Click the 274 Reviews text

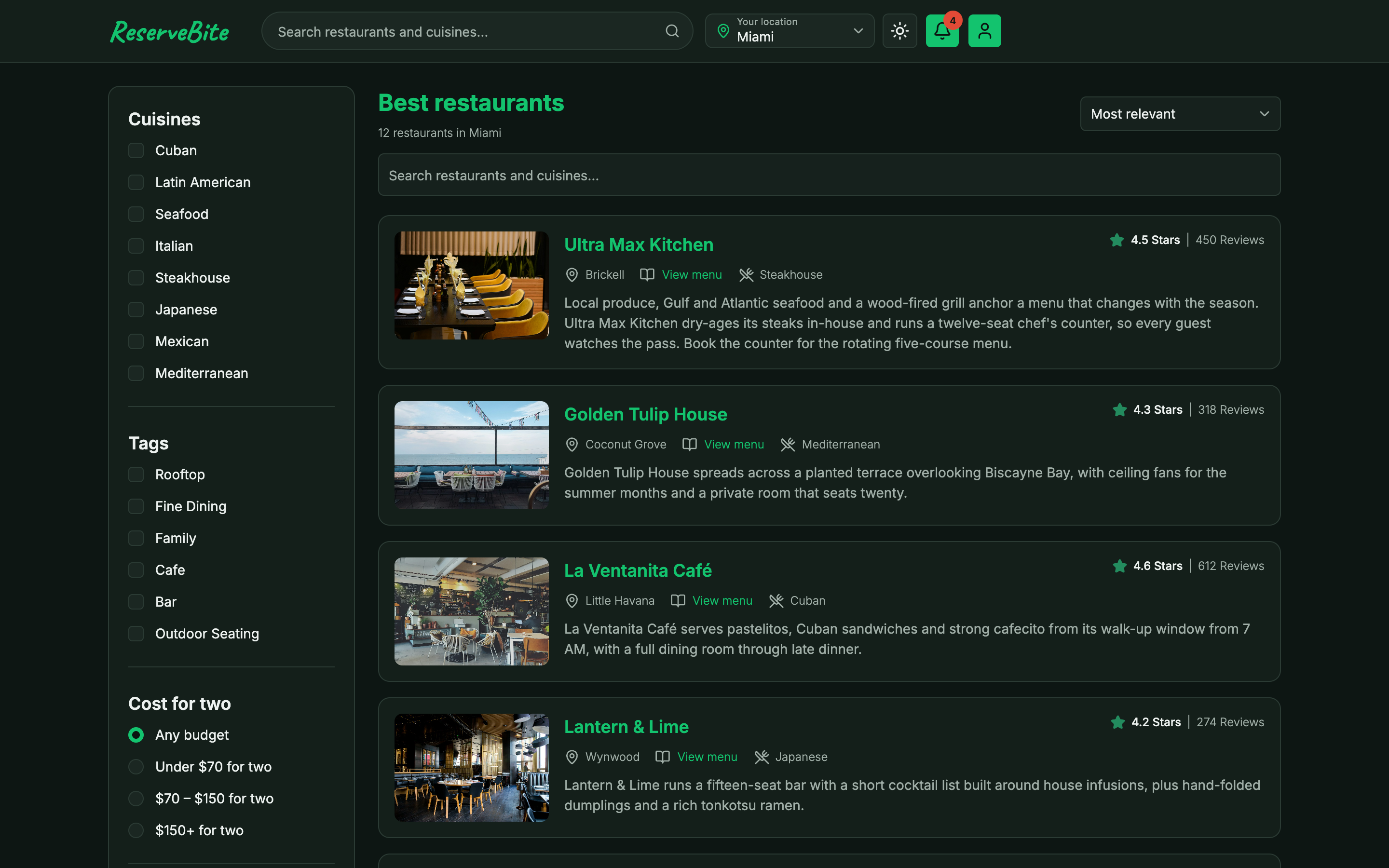pos(1230,723)
